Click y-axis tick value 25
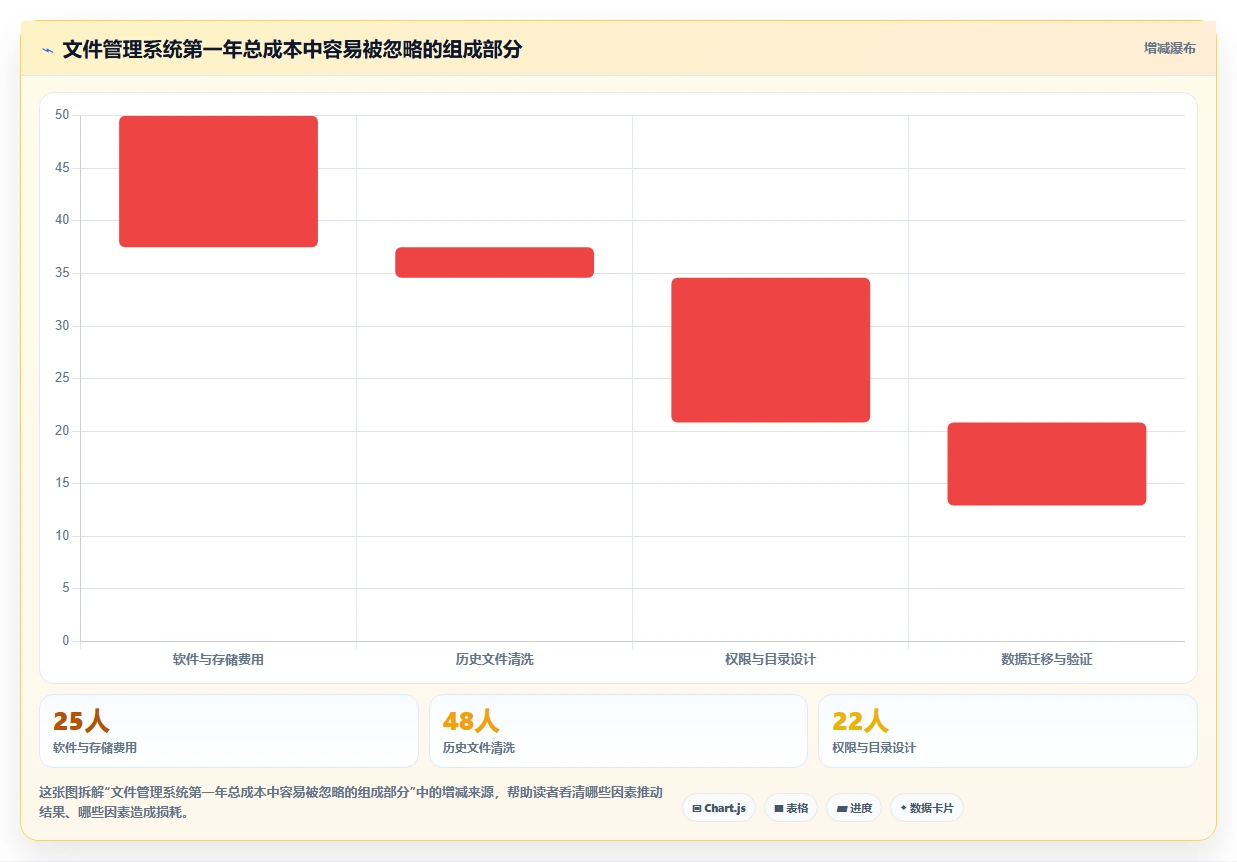The width and height of the screenshot is (1237, 862). (62, 378)
